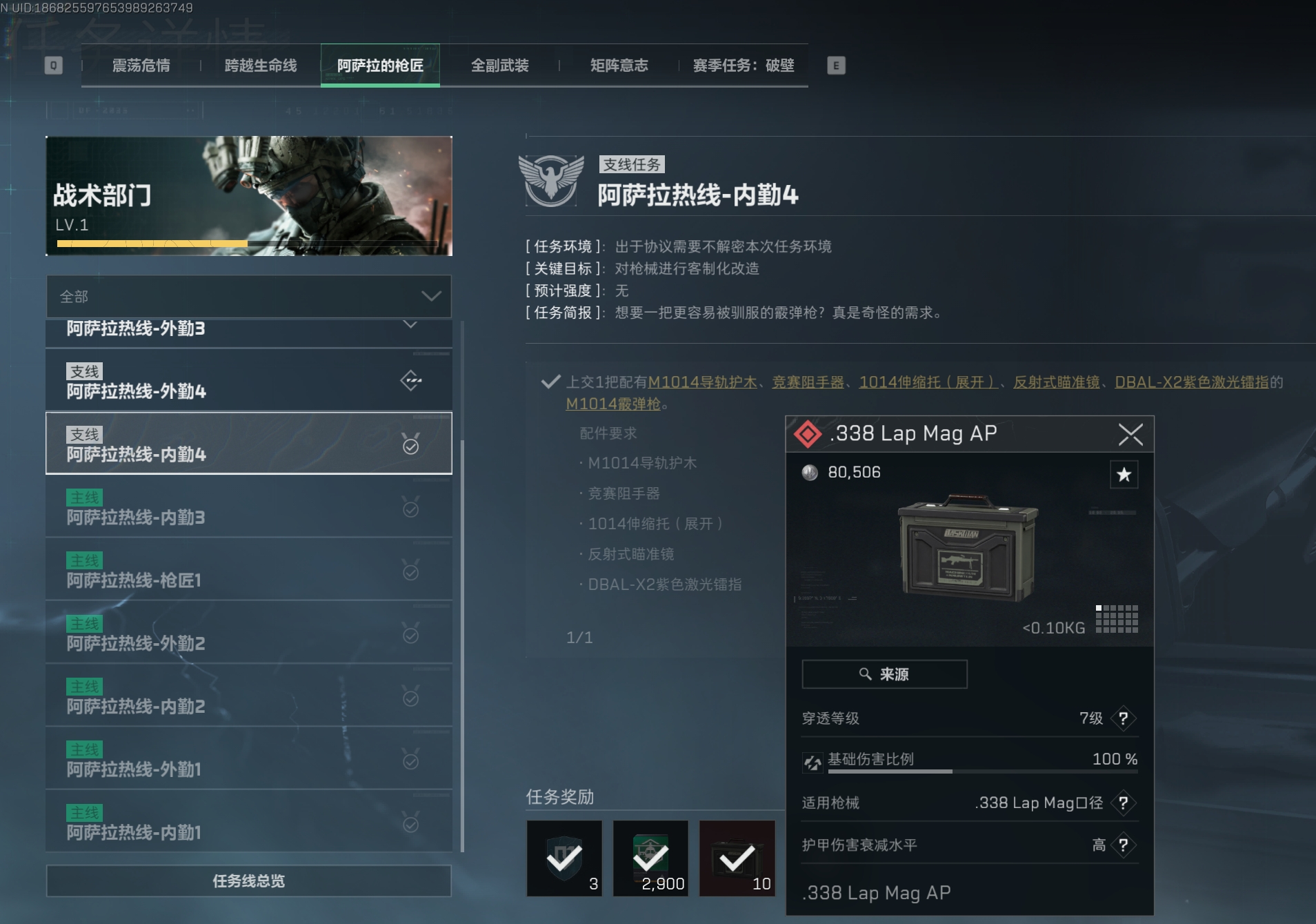Favorite the .338 Lap Mag AP item with star

[x=1124, y=475]
